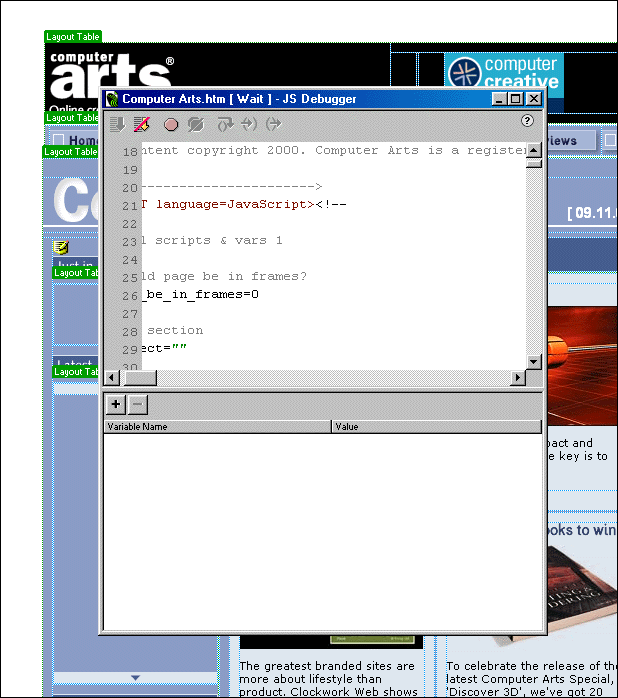Select the Layout Table tab below the arts logo
This screenshot has width=618, height=698.
[72, 118]
